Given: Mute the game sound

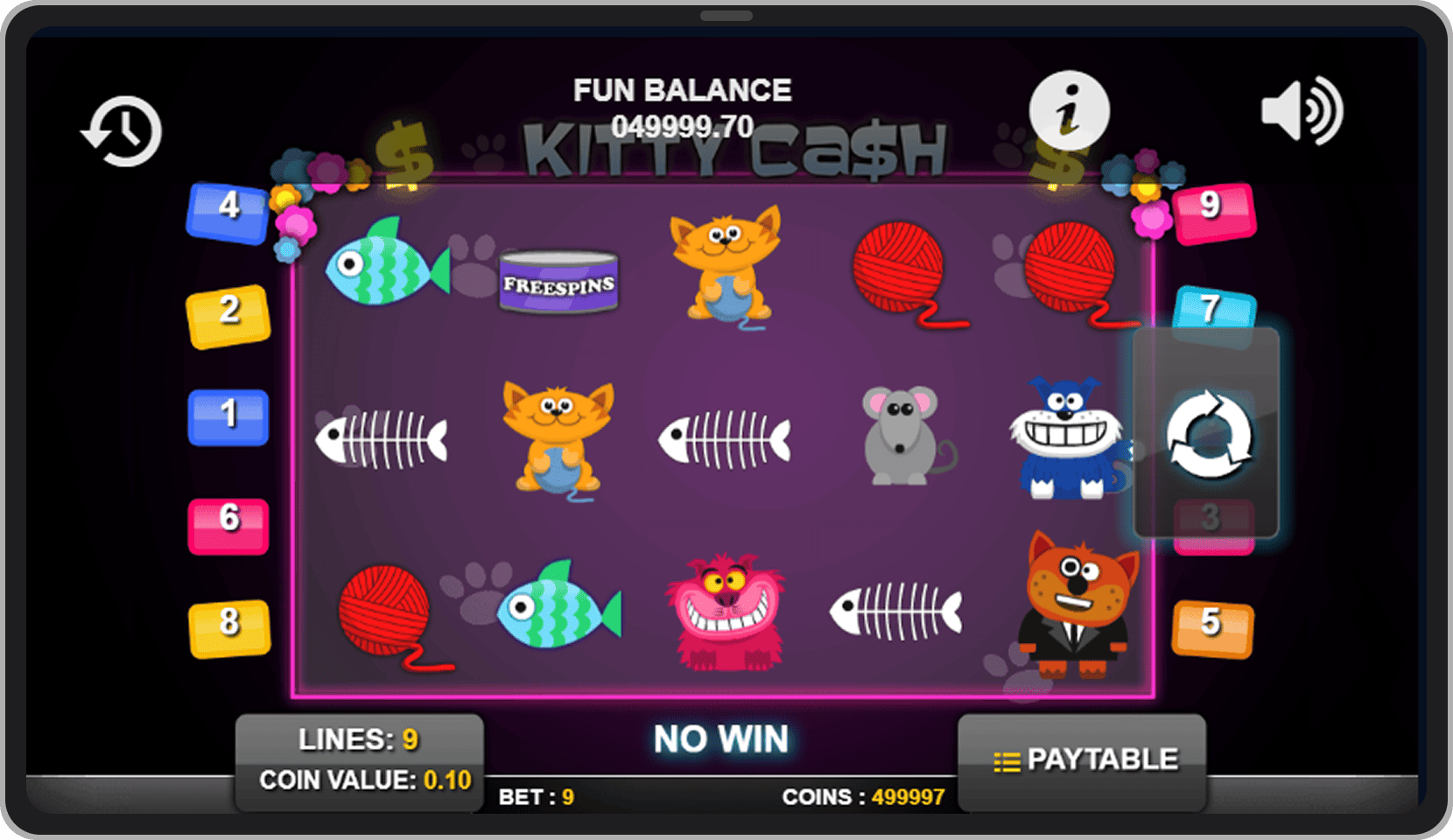Looking at the screenshot, I should [x=1302, y=111].
